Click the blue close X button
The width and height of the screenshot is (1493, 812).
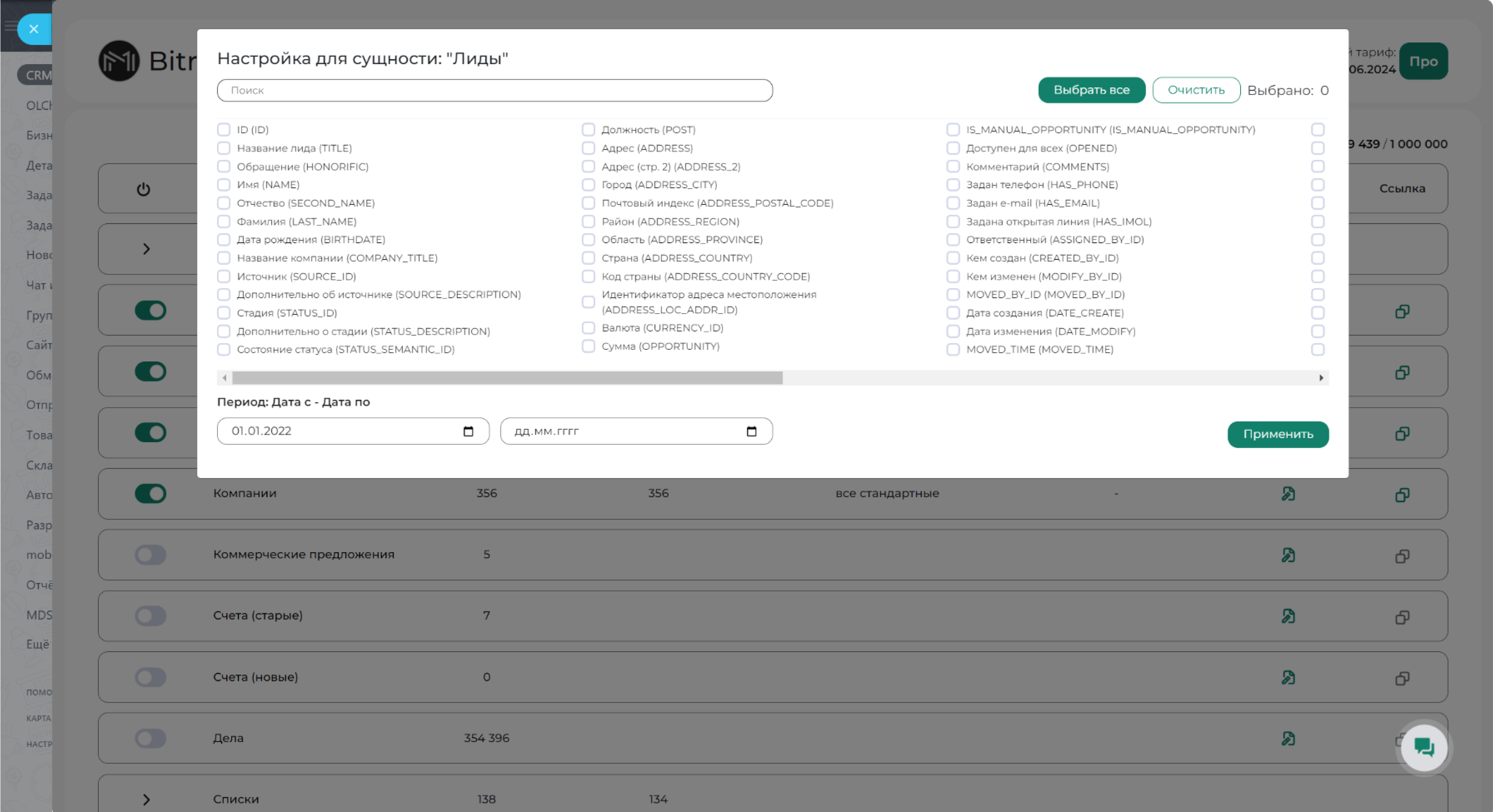[34, 29]
